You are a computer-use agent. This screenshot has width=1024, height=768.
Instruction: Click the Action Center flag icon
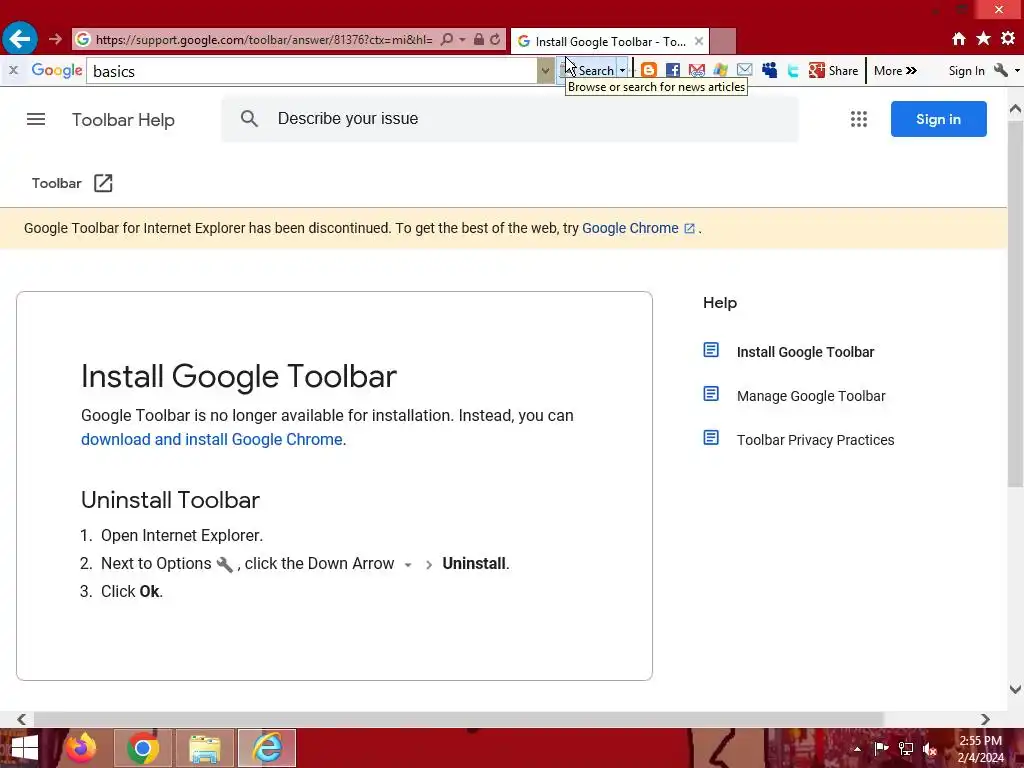pos(881,748)
